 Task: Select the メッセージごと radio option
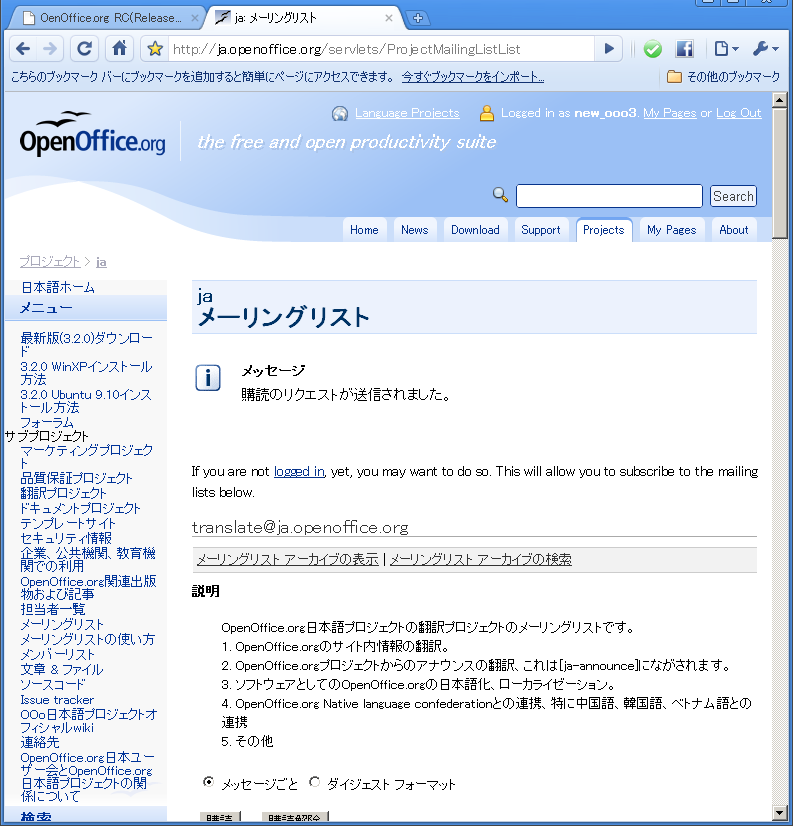click(x=209, y=782)
